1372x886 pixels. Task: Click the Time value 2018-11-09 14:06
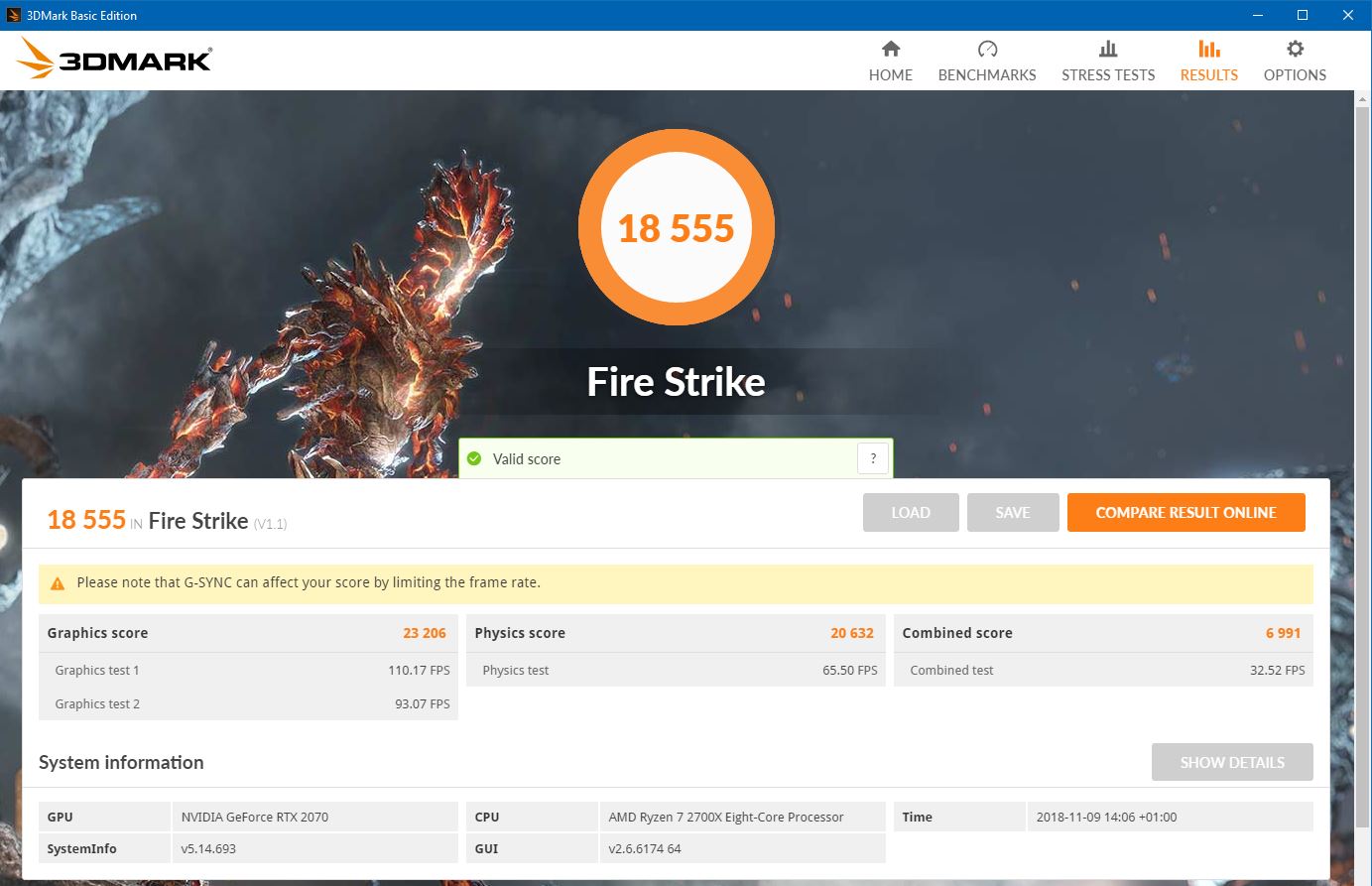(1106, 818)
